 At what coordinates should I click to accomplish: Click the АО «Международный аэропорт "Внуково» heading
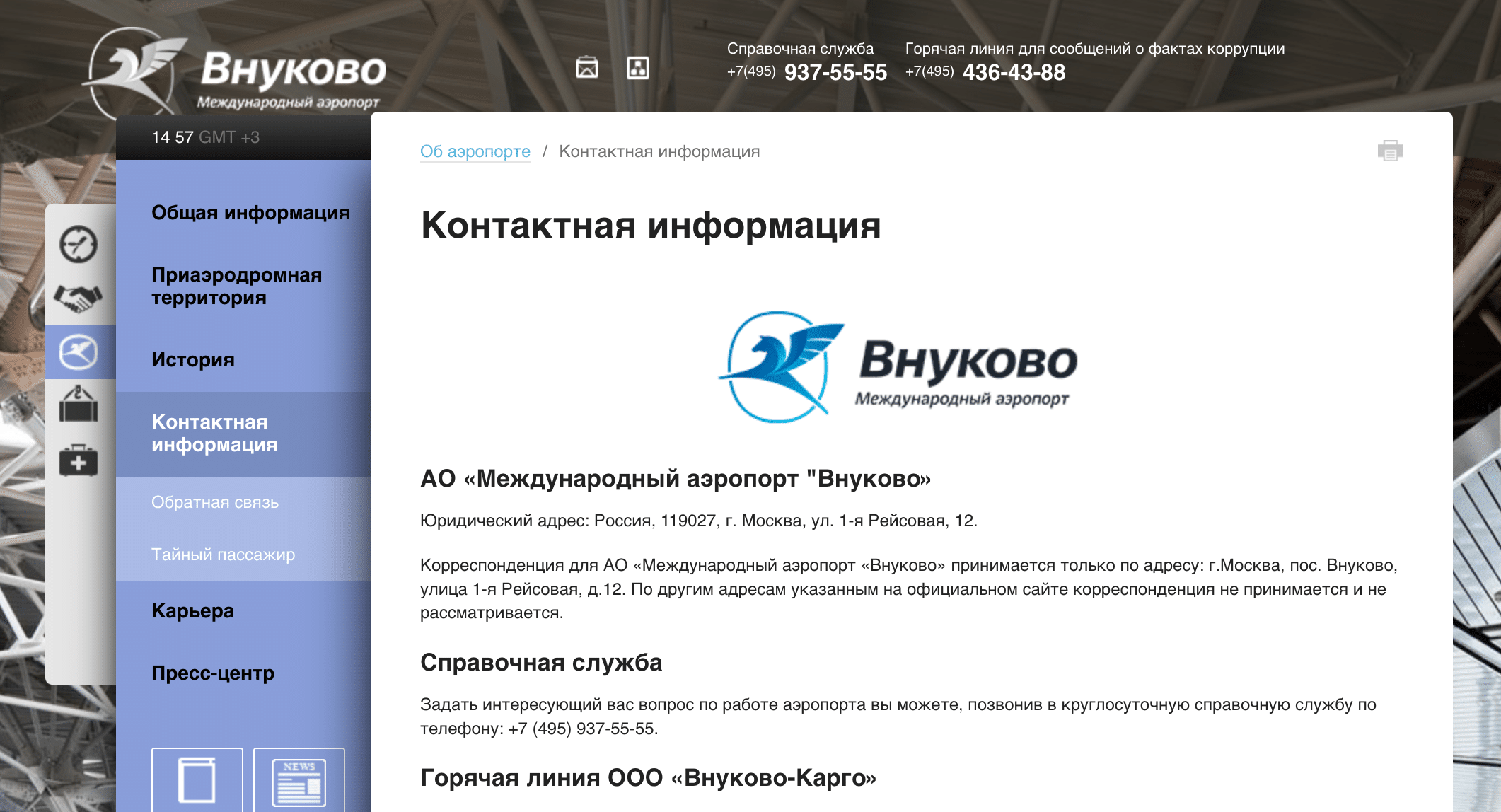coord(676,479)
